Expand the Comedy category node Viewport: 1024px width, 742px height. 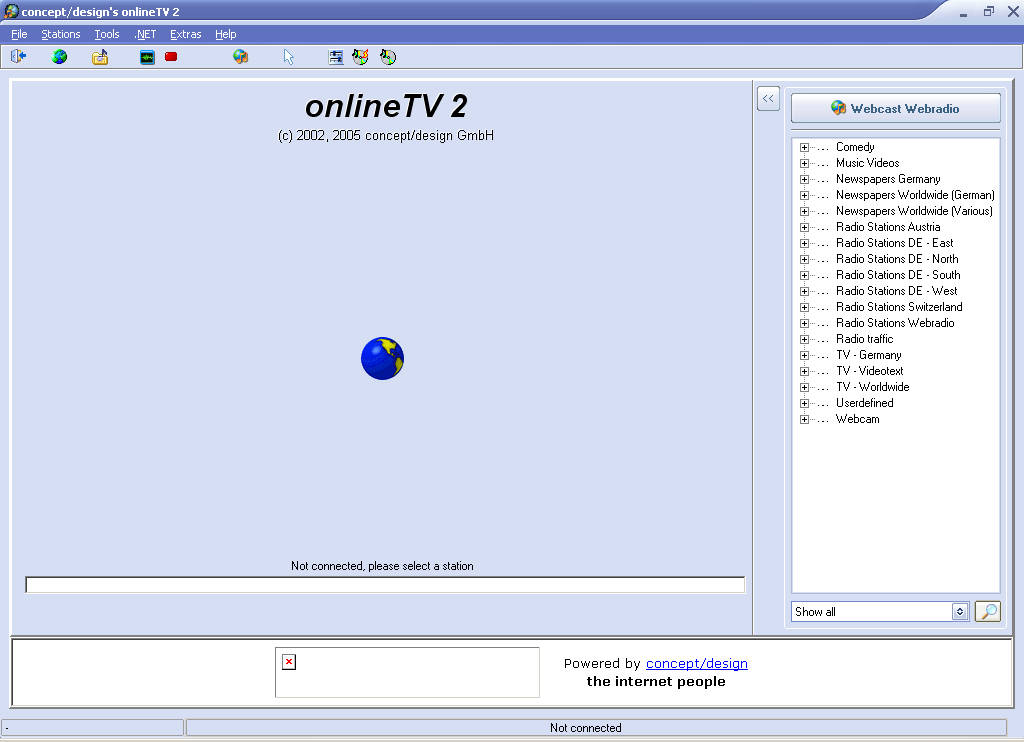[804, 148]
